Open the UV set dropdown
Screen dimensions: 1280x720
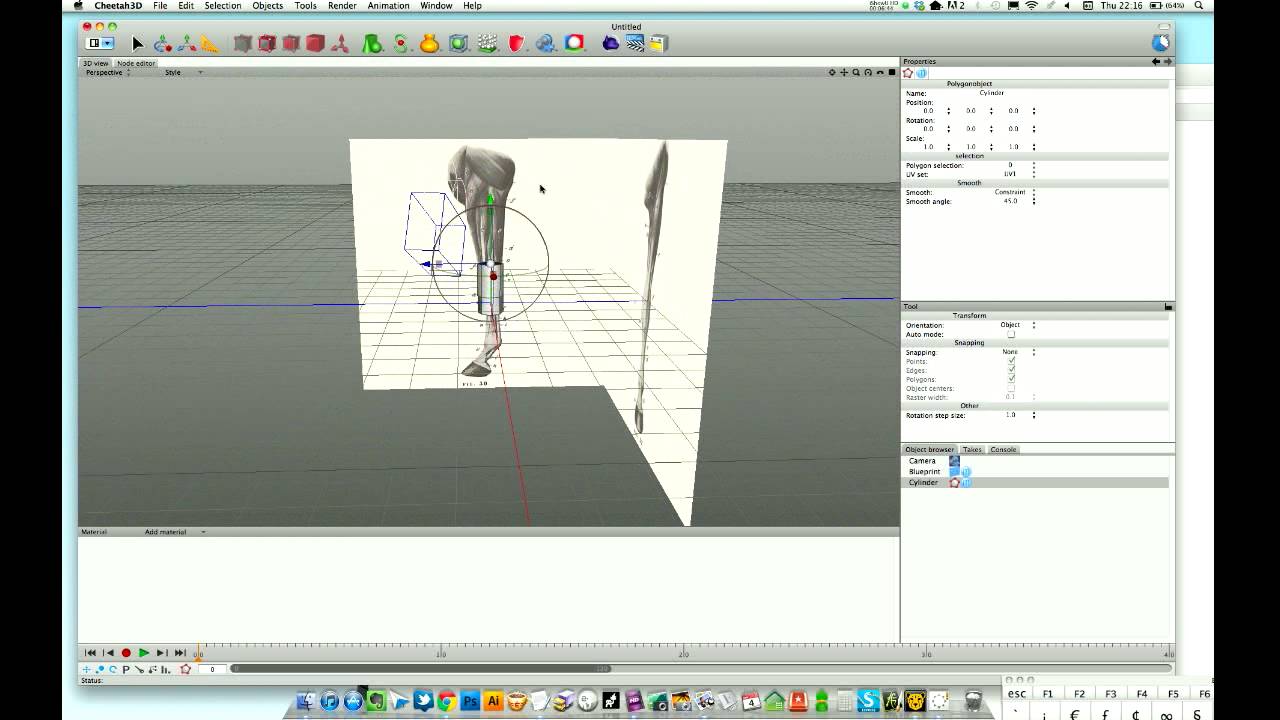click(x=1018, y=174)
